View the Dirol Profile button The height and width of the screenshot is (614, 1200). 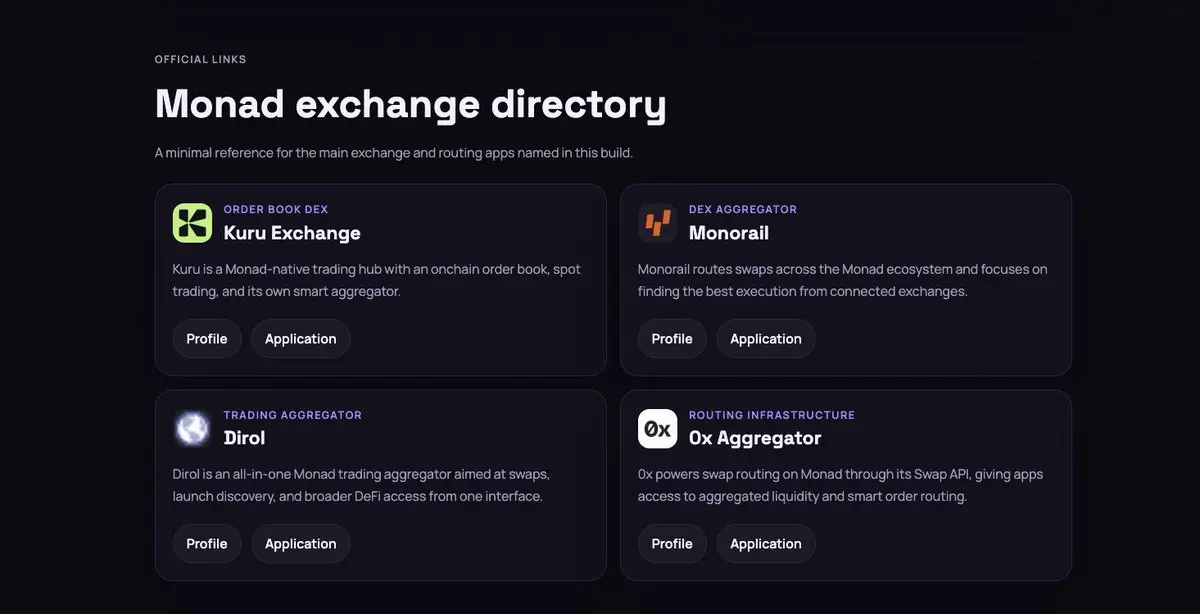207,544
